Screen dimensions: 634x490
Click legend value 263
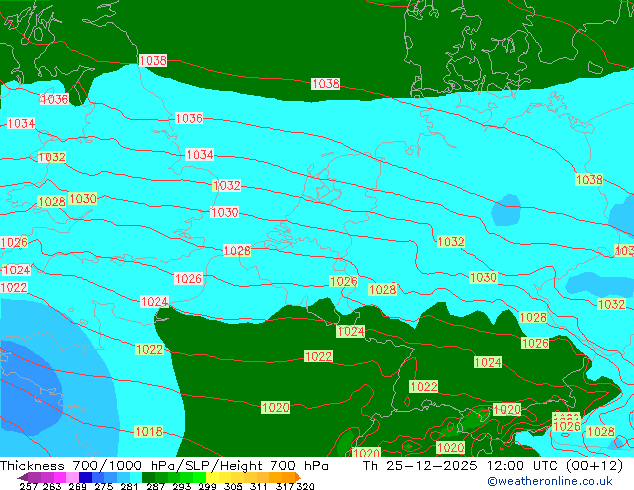pyautogui.click(x=52, y=486)
